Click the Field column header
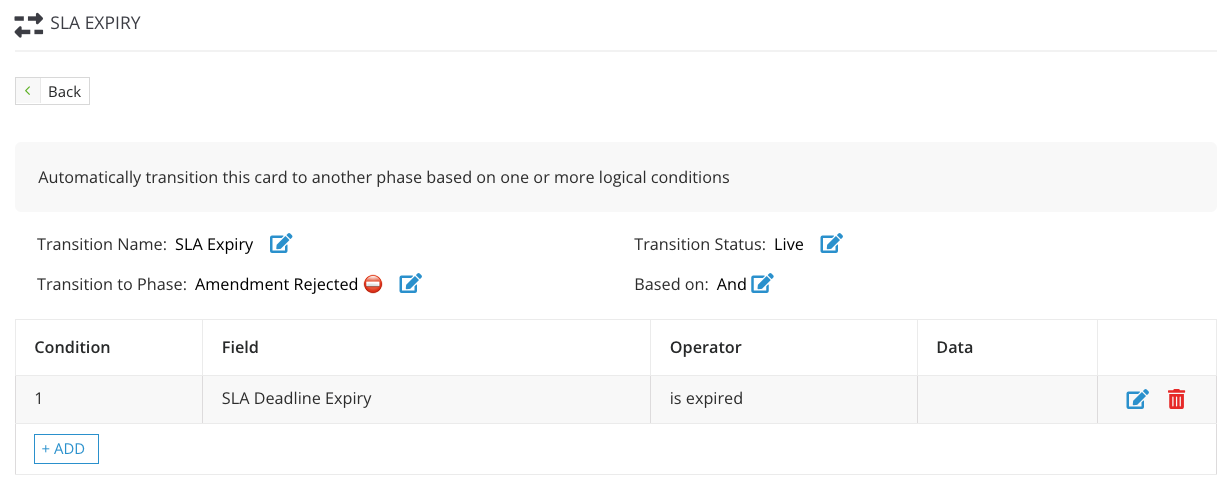1232x488 pixels. (x=240, y=347)
